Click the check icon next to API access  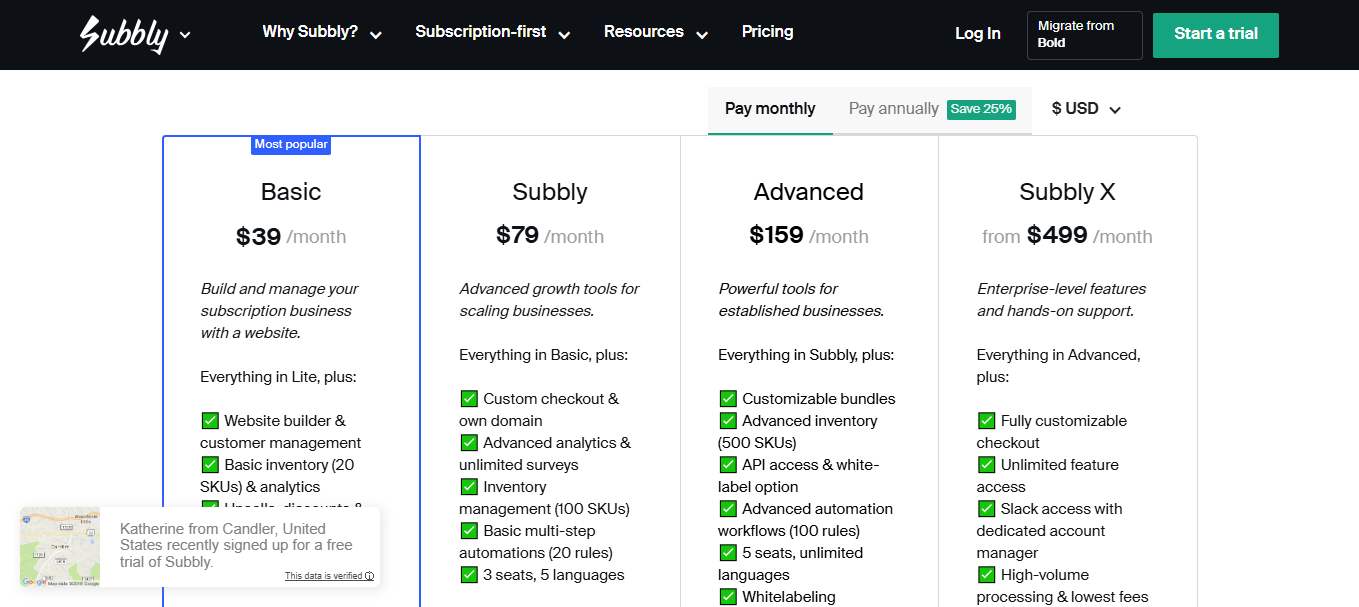[x=728, y=465]
